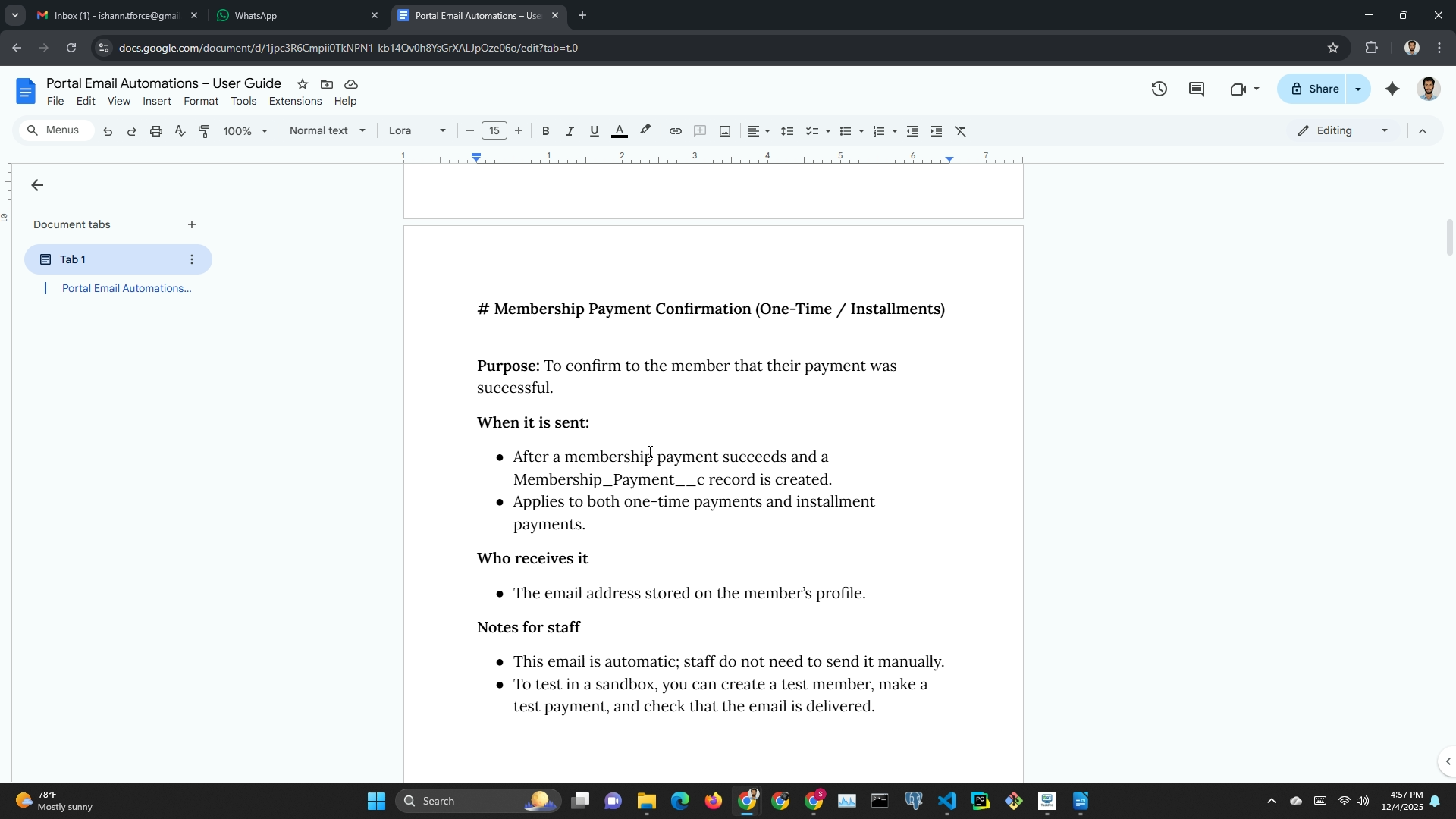
Task: Open the Normal text style dropdown
Action: click(x=327, y=130)
